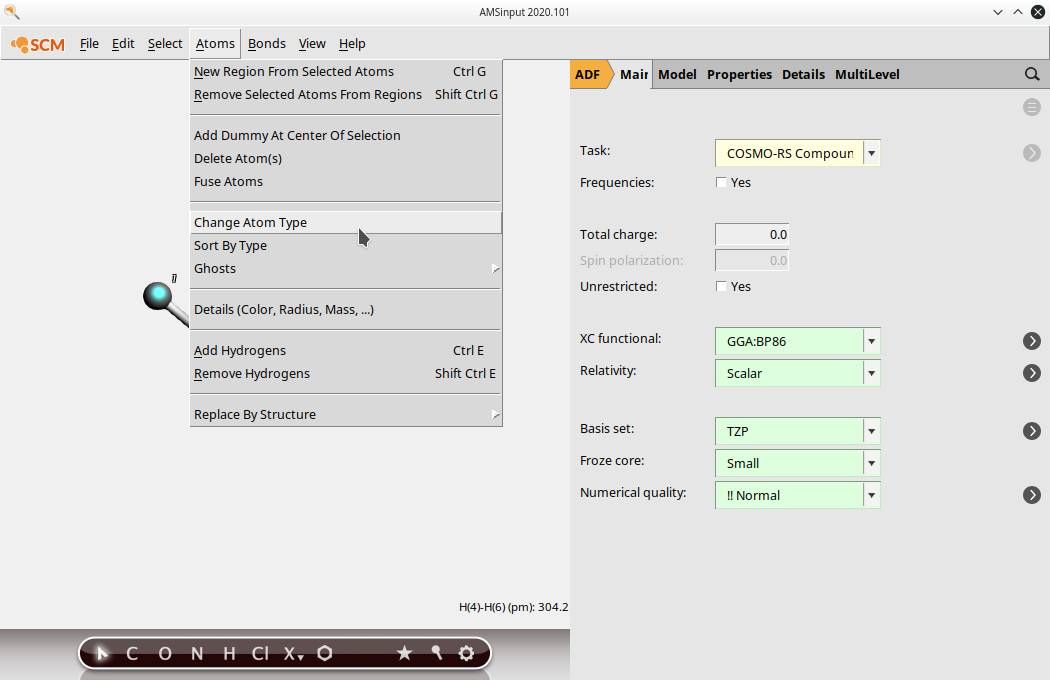
Task: Open the Basis set dropdown
Action: coord(798,431)
